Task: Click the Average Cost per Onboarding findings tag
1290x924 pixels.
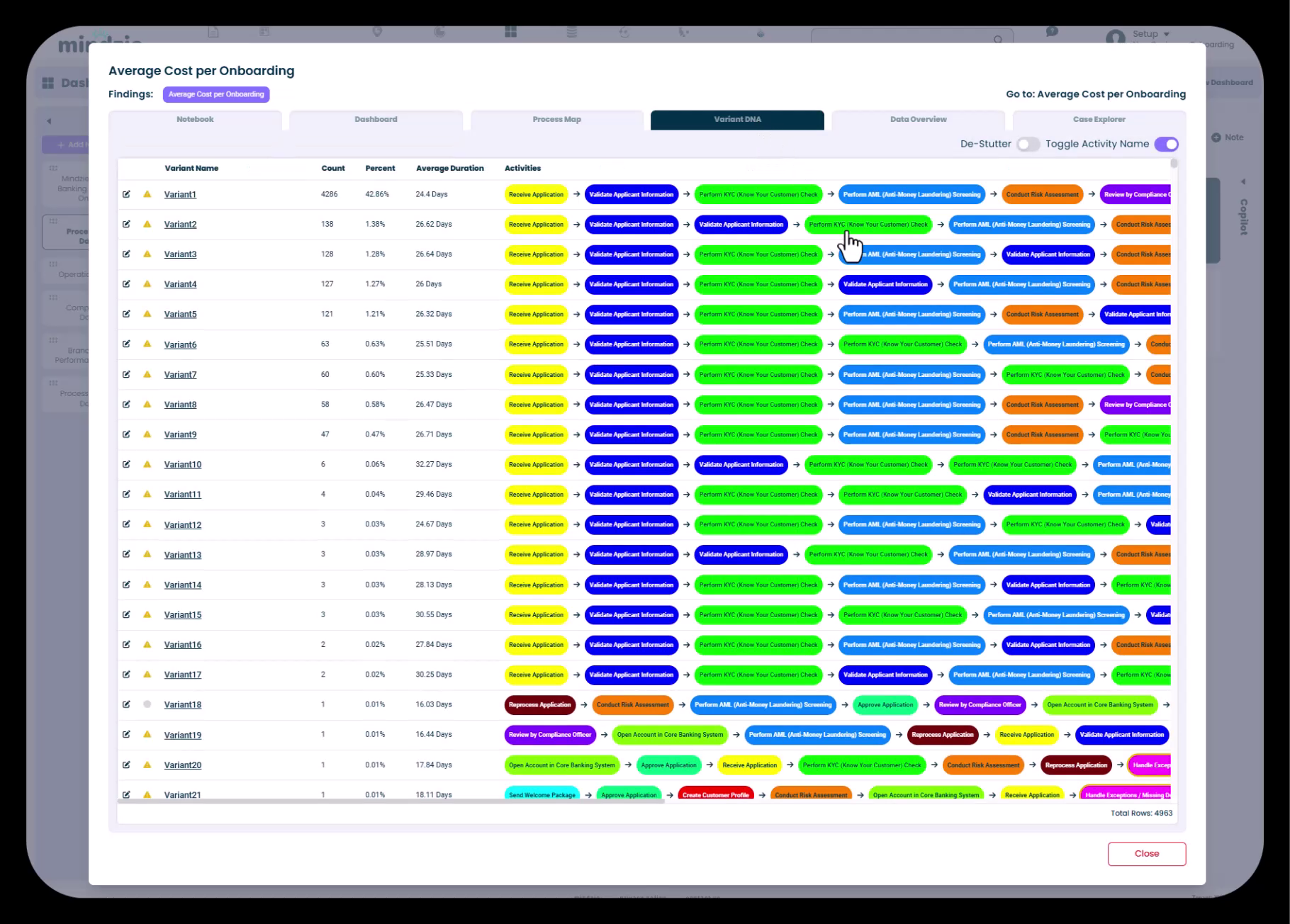Action: coord(216,94)
